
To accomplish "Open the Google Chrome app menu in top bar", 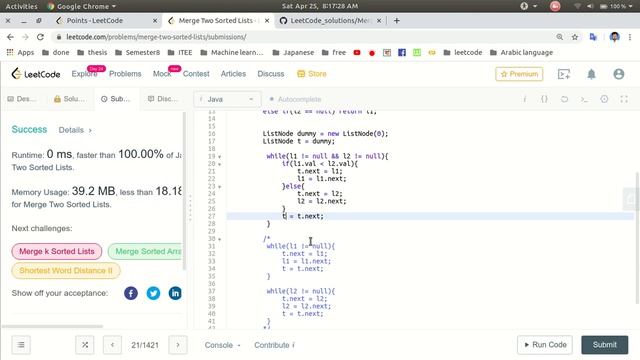I will pos(81,6).
